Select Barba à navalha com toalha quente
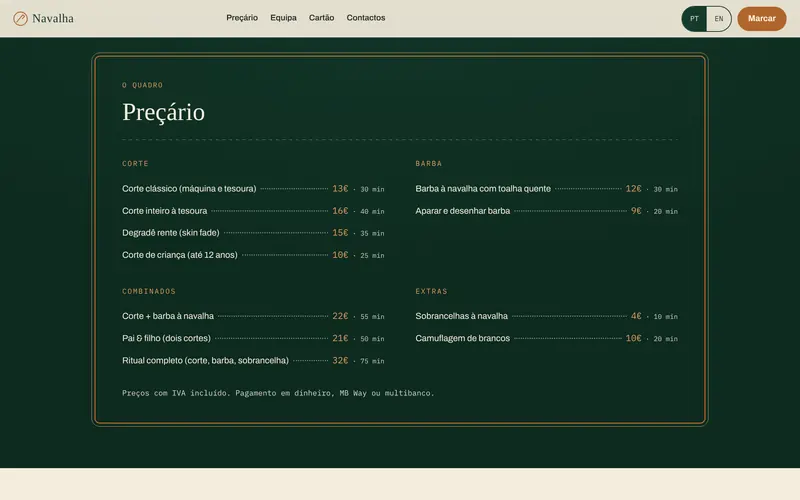Viewport: 800px width, 500px height. pos(483,189)
